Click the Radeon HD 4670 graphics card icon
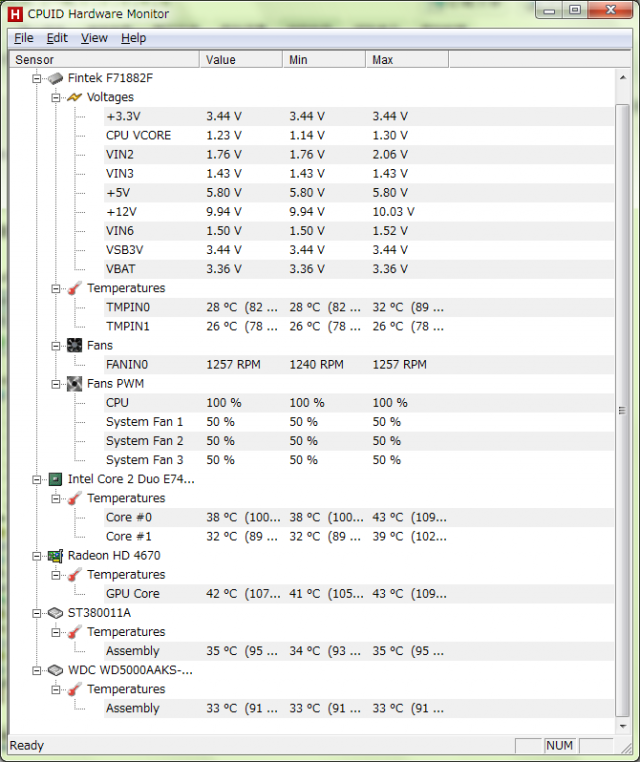640x763 pixels. 55,556
